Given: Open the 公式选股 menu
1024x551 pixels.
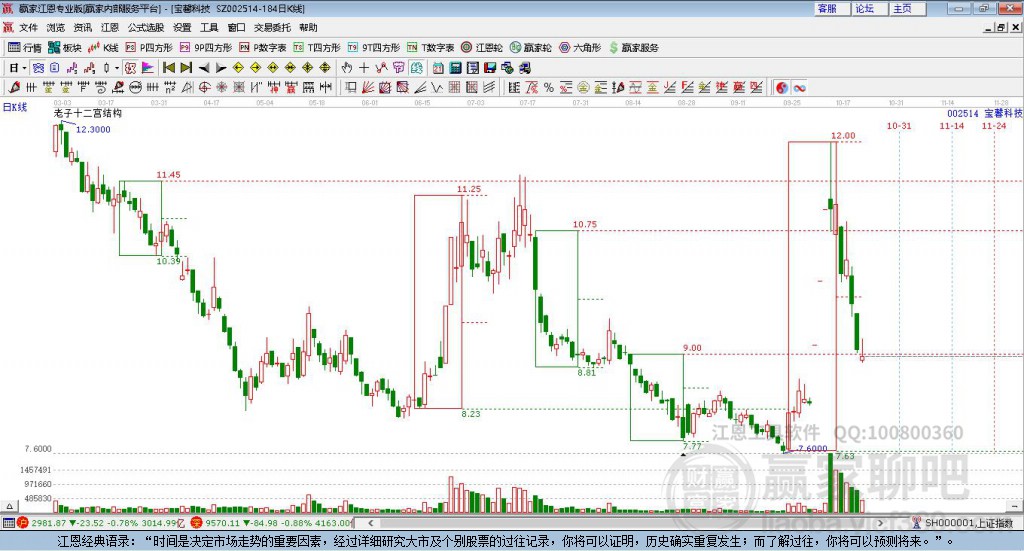Looking at the screenshot, I should [145, 28].
